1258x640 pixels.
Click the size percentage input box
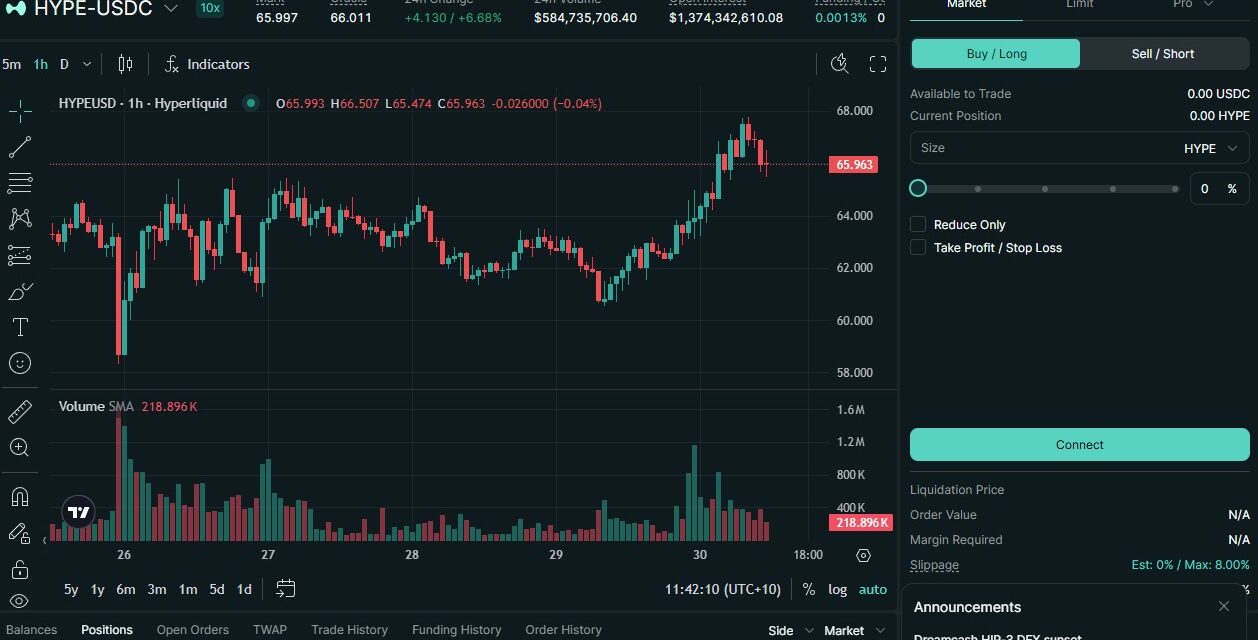click(1219, 188)
